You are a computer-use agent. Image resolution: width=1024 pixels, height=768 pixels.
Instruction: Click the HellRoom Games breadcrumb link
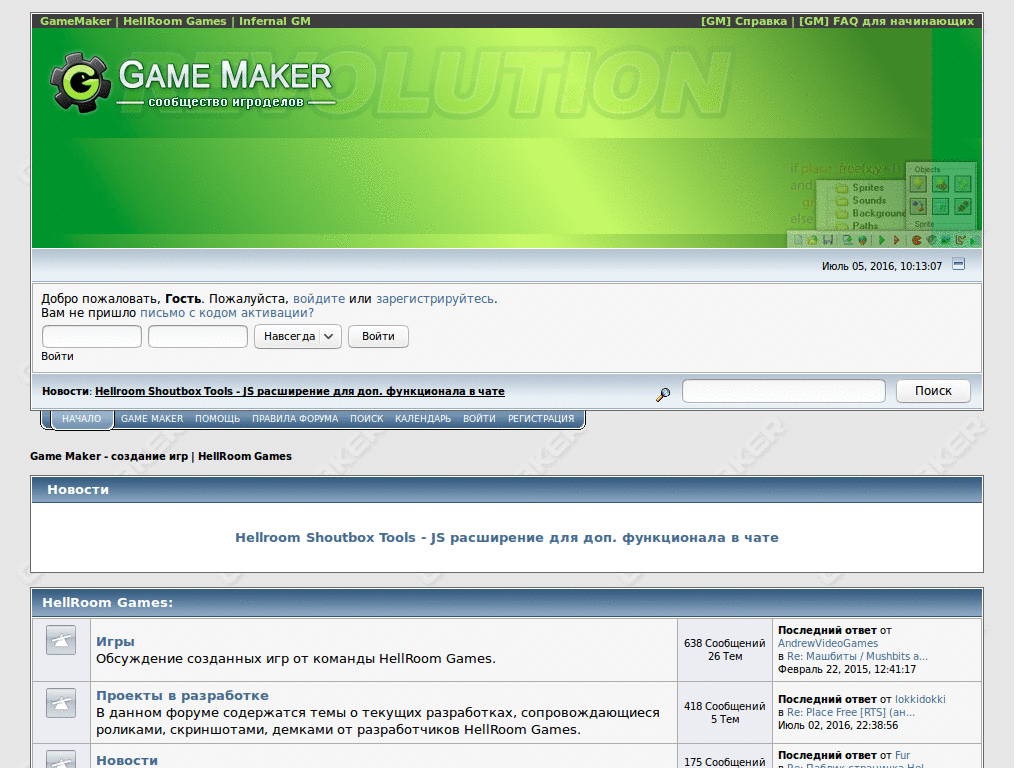245,456
